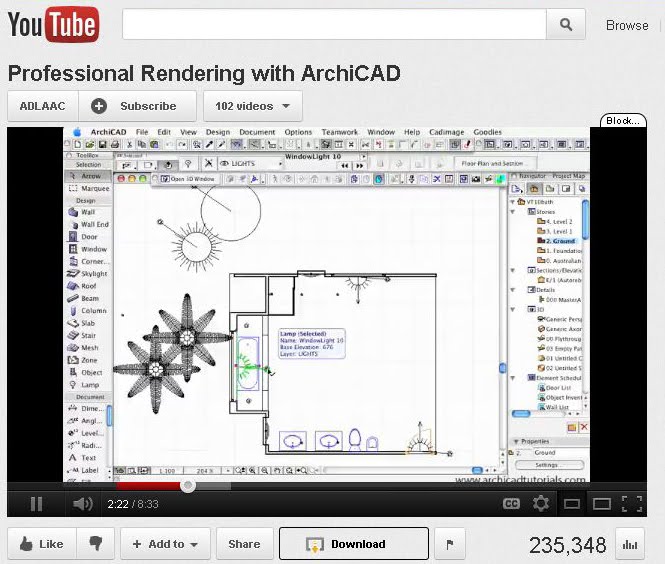Show video statistics with the bar chart icon
The width and height of the screenshot is (665, 564).
pos(630,544)
